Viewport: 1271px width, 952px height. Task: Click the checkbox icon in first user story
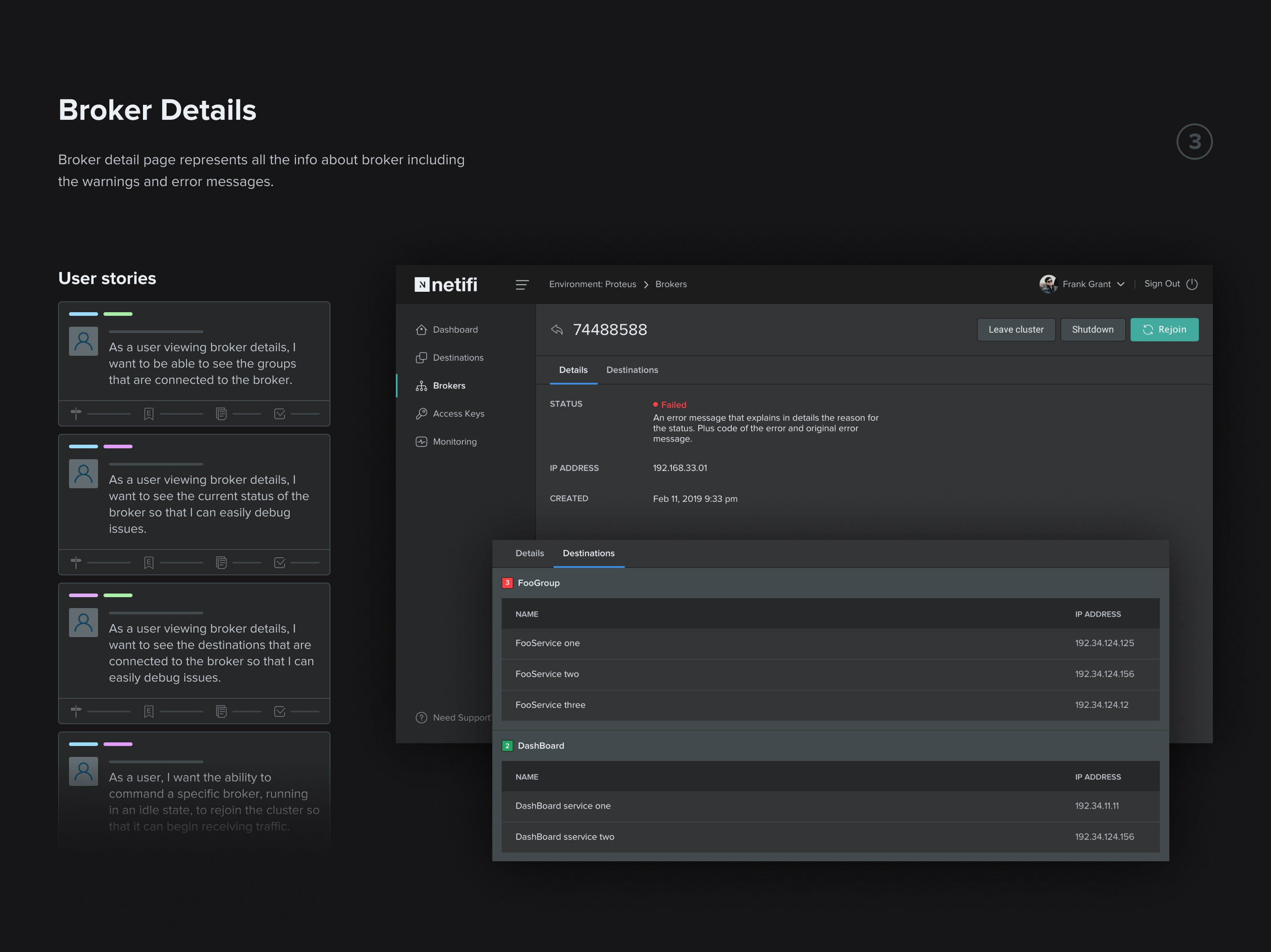280,414
